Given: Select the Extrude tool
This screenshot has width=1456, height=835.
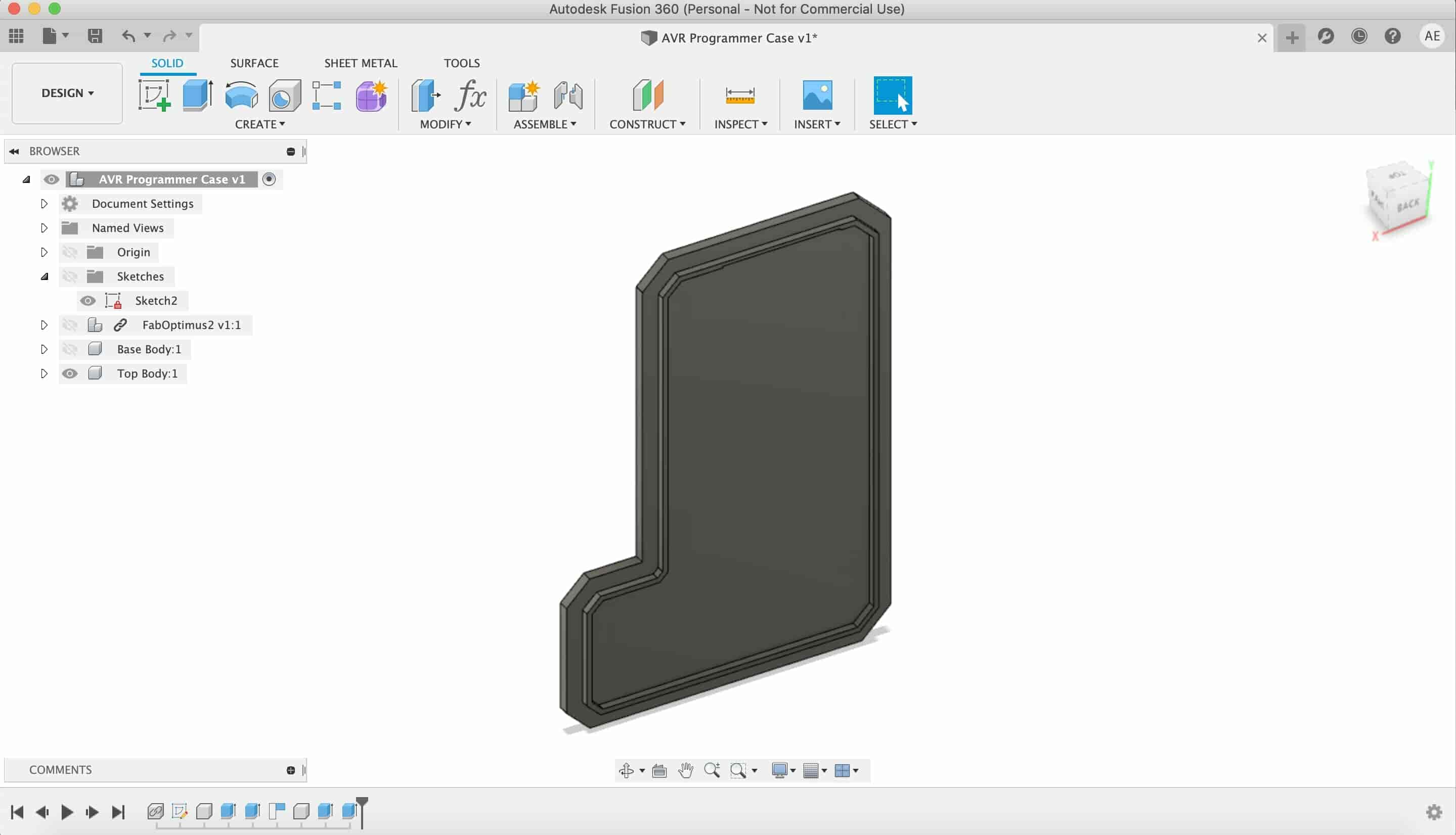Looking at the screenshot, I should (198, 95).
